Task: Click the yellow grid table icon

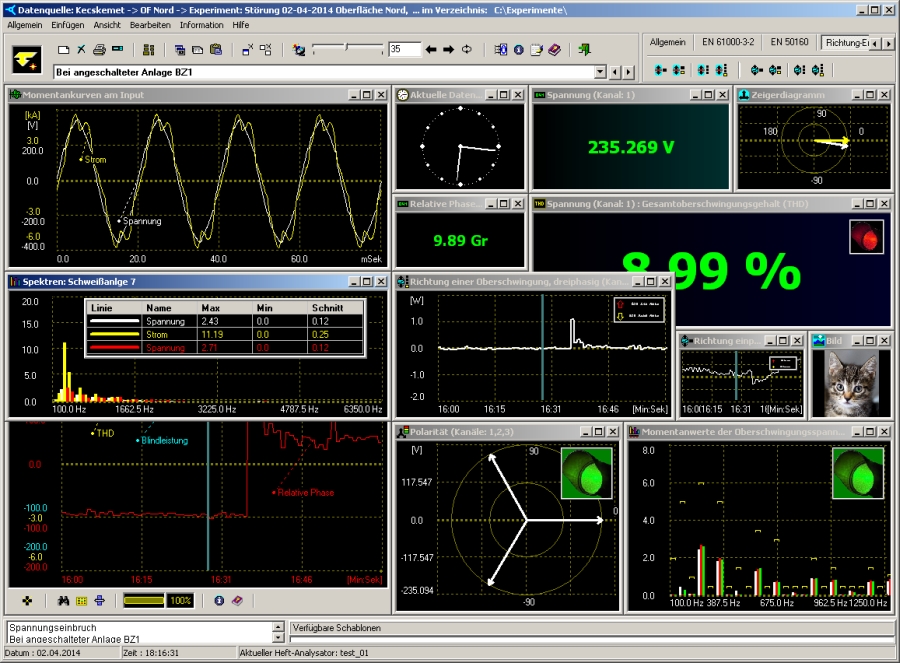Action: point(81,601)
